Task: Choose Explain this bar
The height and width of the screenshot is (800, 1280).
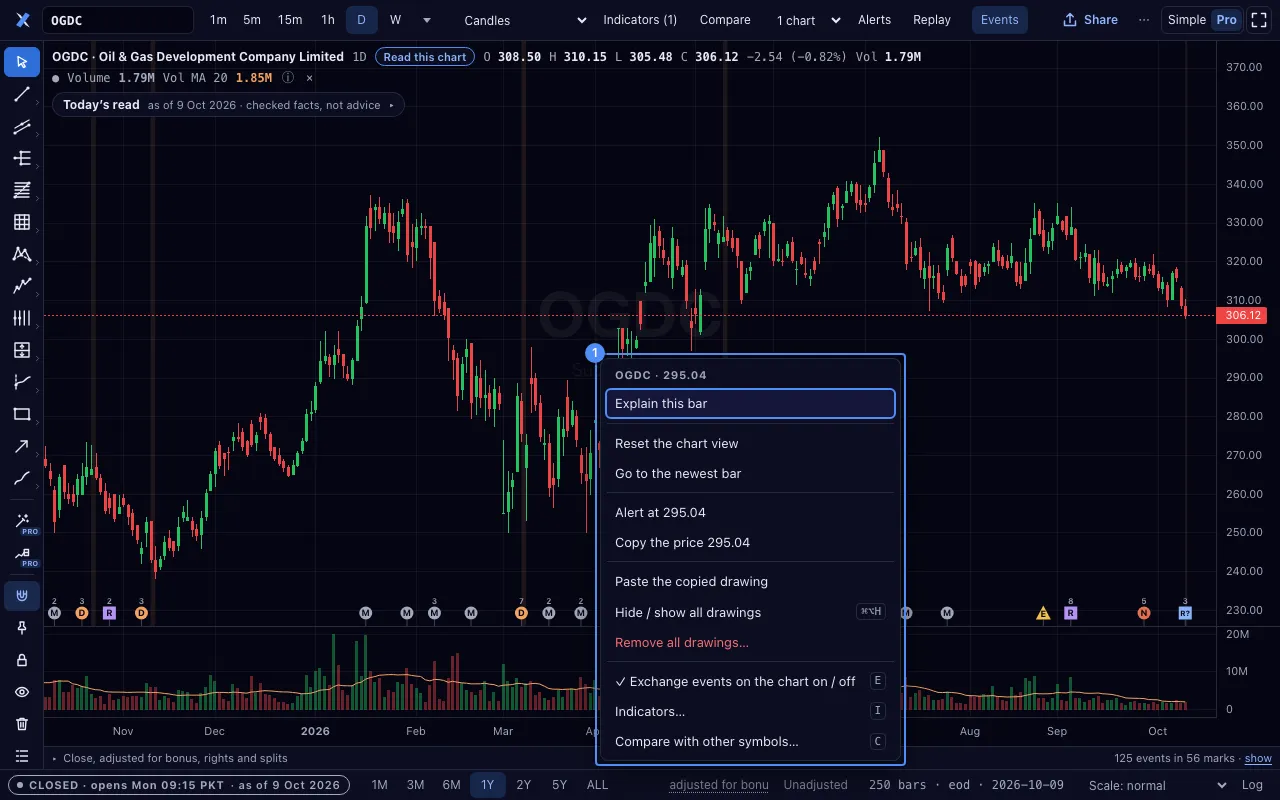Action: click(750, 403)
